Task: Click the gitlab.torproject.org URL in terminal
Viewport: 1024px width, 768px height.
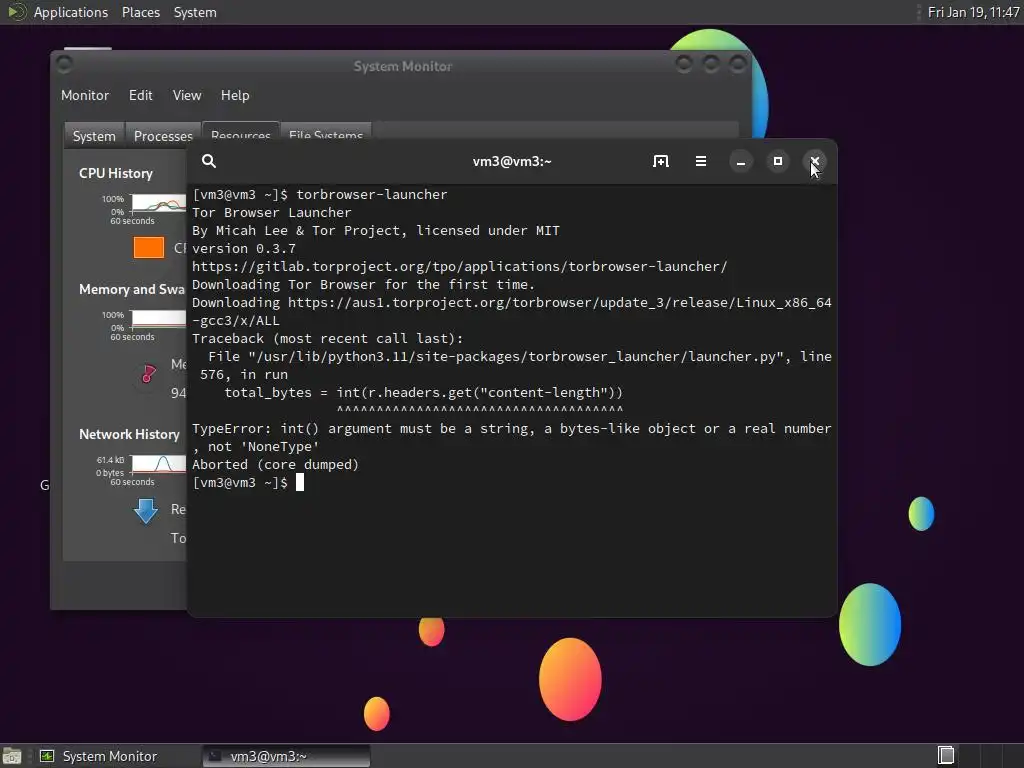Action: click(x=459, y=266)
